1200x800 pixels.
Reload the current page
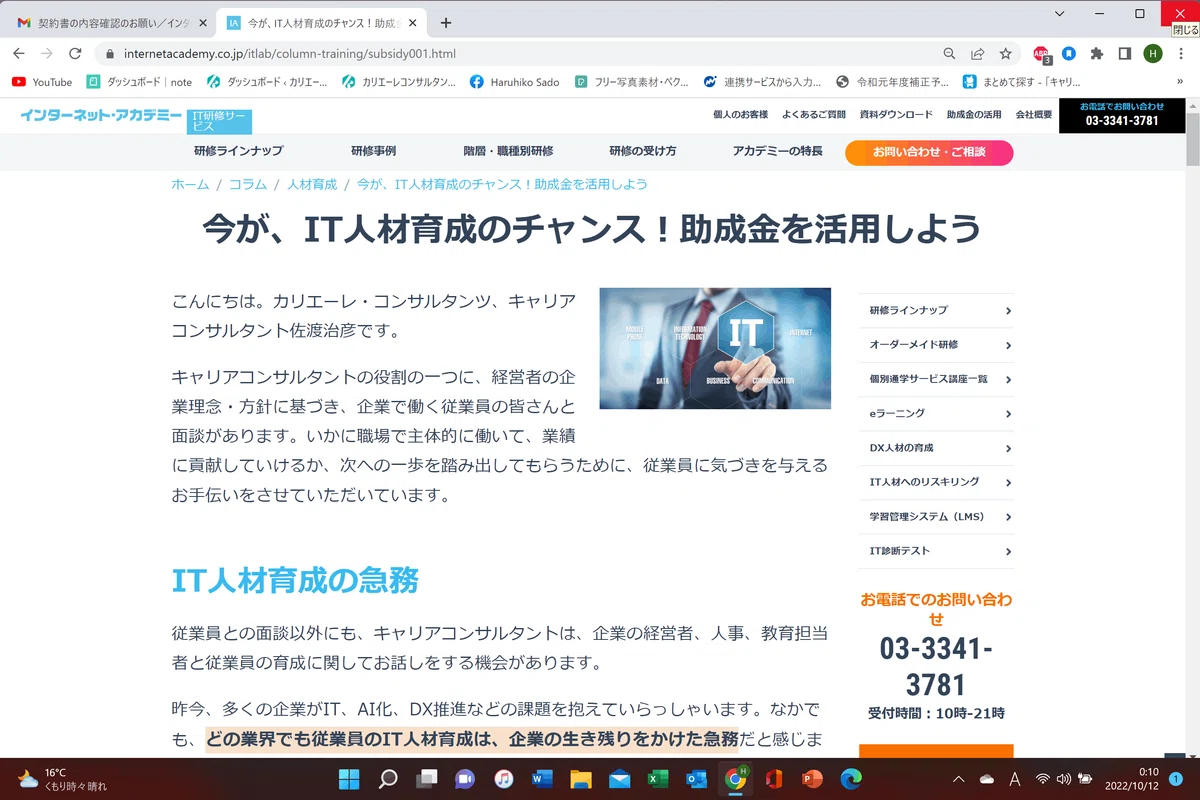click(x=75, y=53)
